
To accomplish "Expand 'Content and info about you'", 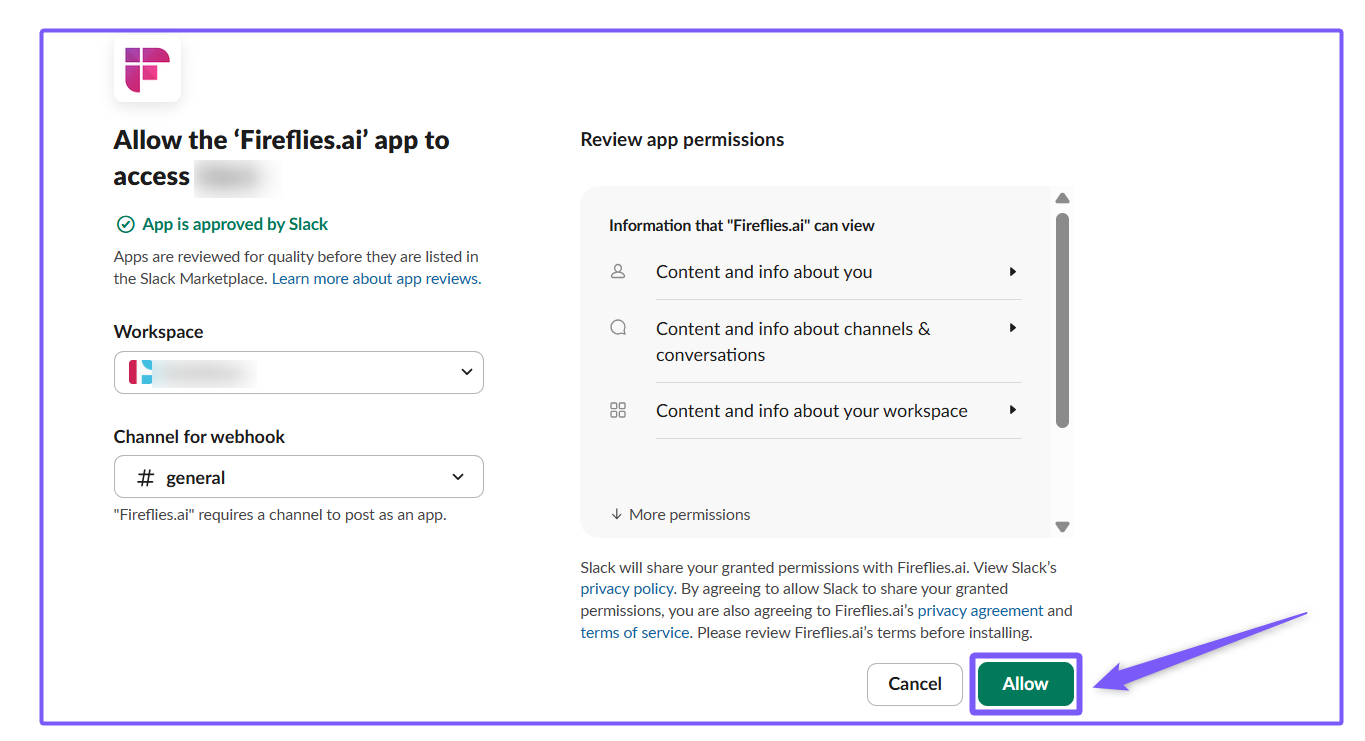I will [x=1013, y=271].
